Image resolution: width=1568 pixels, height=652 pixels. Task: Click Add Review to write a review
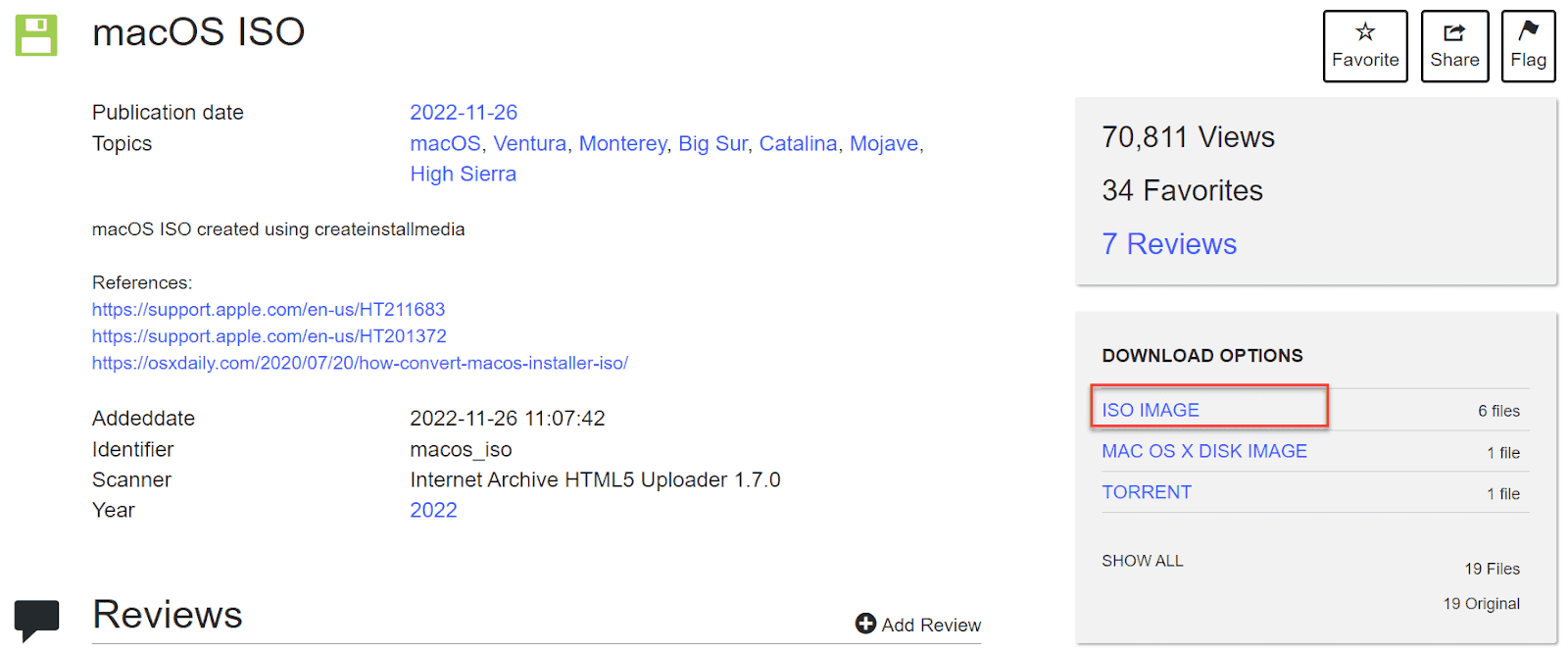pyautogui.click(x=929, y=625)
